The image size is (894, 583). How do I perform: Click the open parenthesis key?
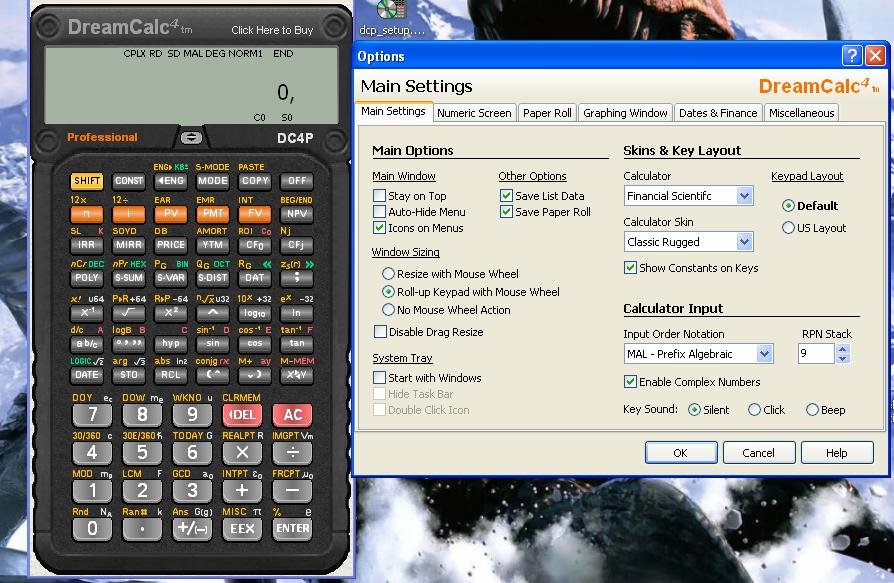[x=213, y=374]
